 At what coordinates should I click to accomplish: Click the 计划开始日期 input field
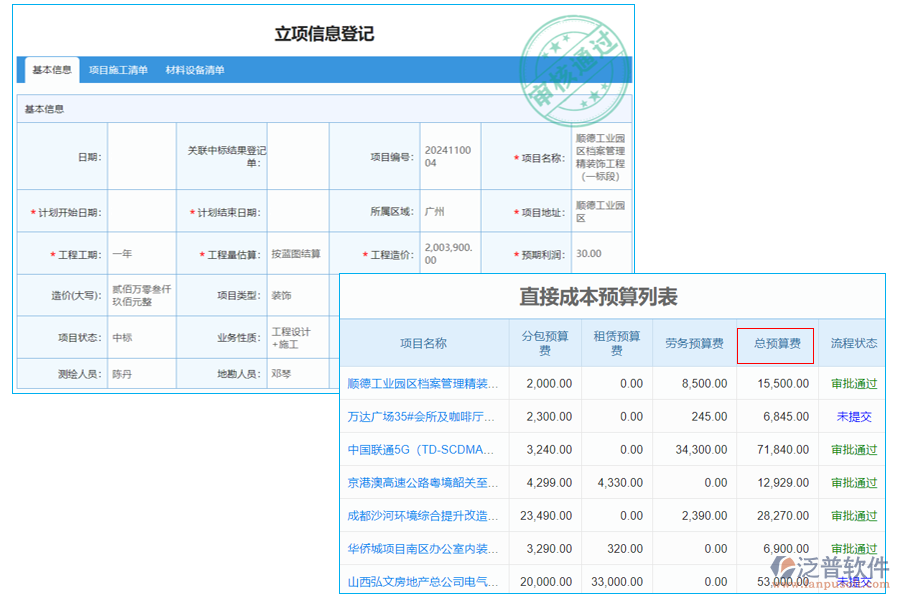point(141,211)
